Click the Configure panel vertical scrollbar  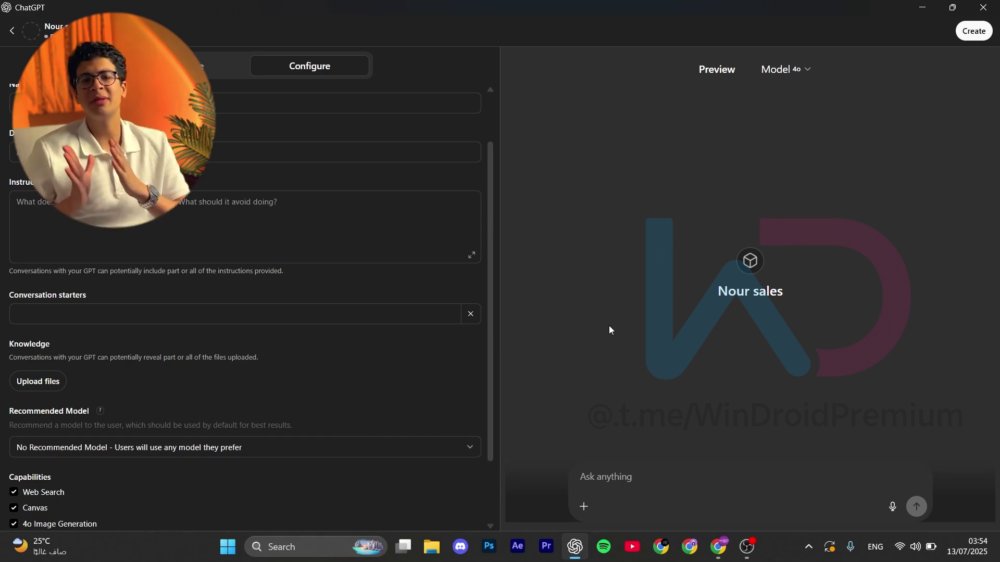pyautogui.click(x=490, y=300)
